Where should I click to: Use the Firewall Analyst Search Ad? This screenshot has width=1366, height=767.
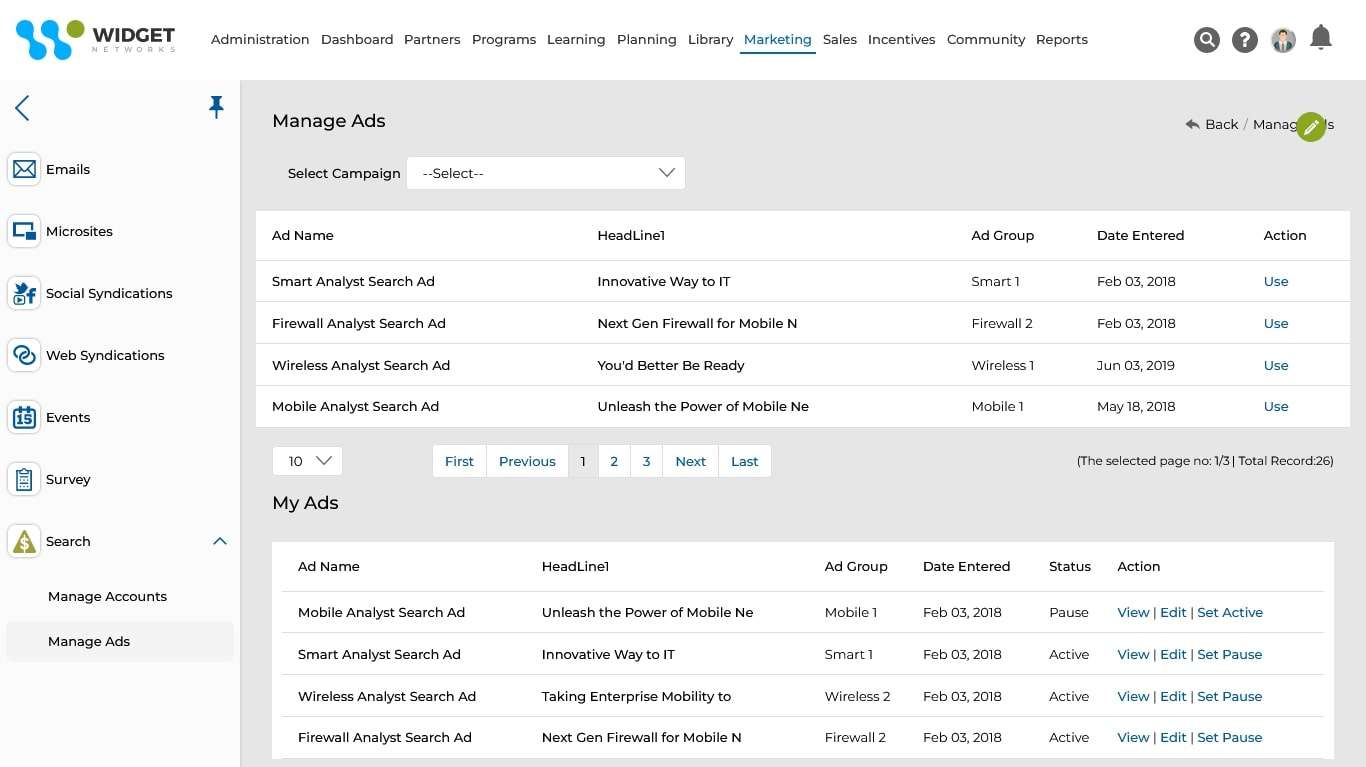1276,323
